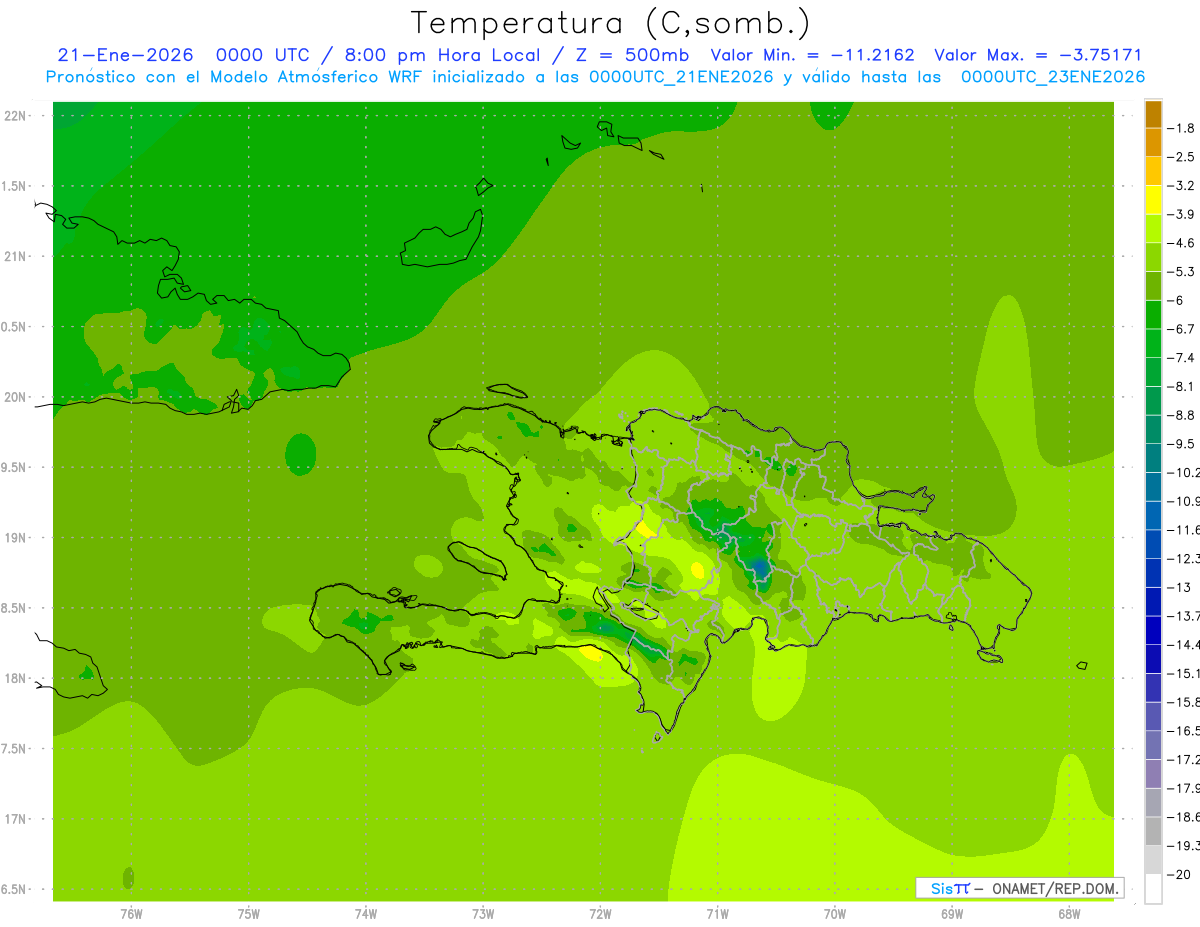Pick legend swatch between -5.3 and -6

(x=1153, y=286)
